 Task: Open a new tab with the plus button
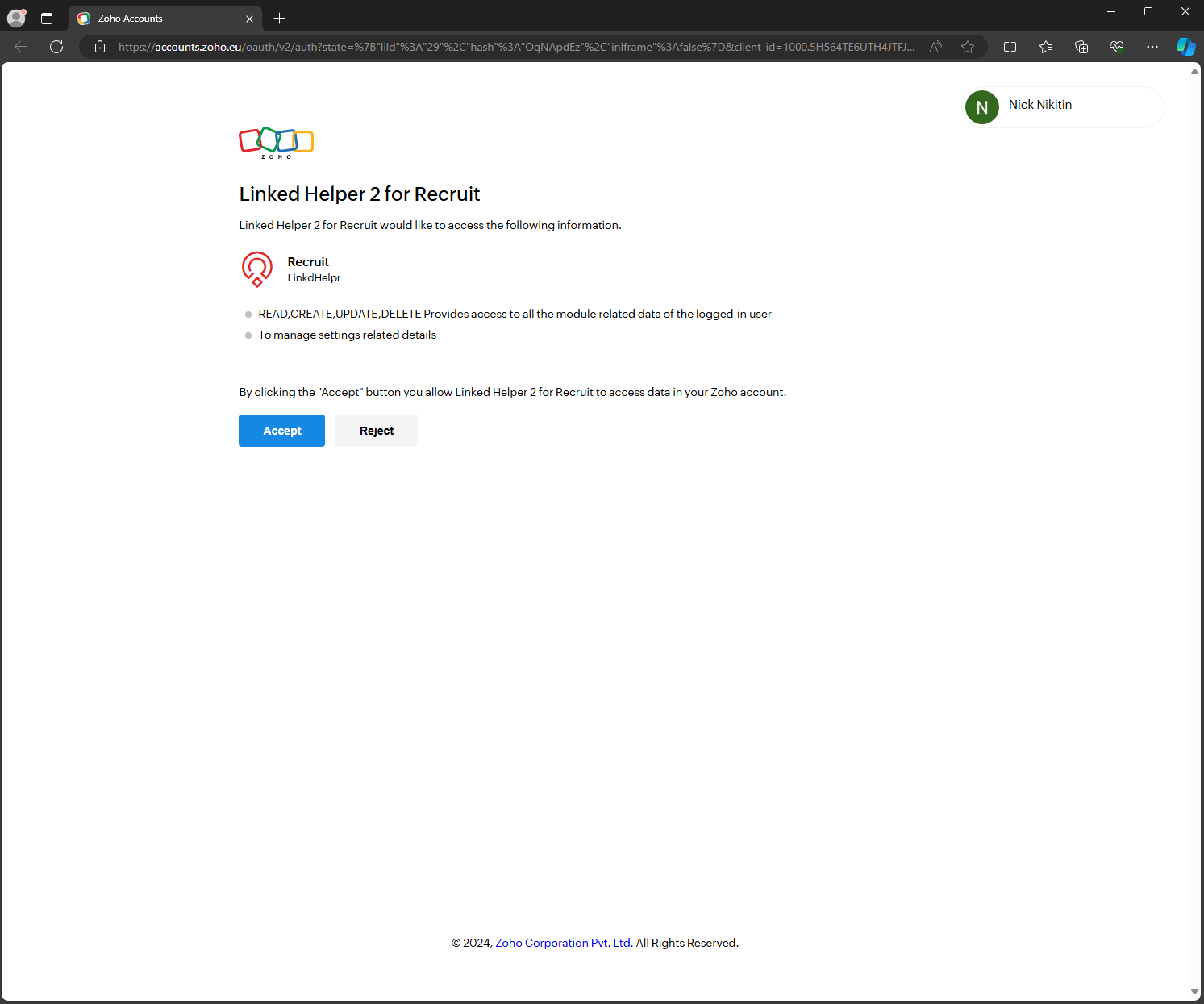pyautogui.click(x=280, y=18)
